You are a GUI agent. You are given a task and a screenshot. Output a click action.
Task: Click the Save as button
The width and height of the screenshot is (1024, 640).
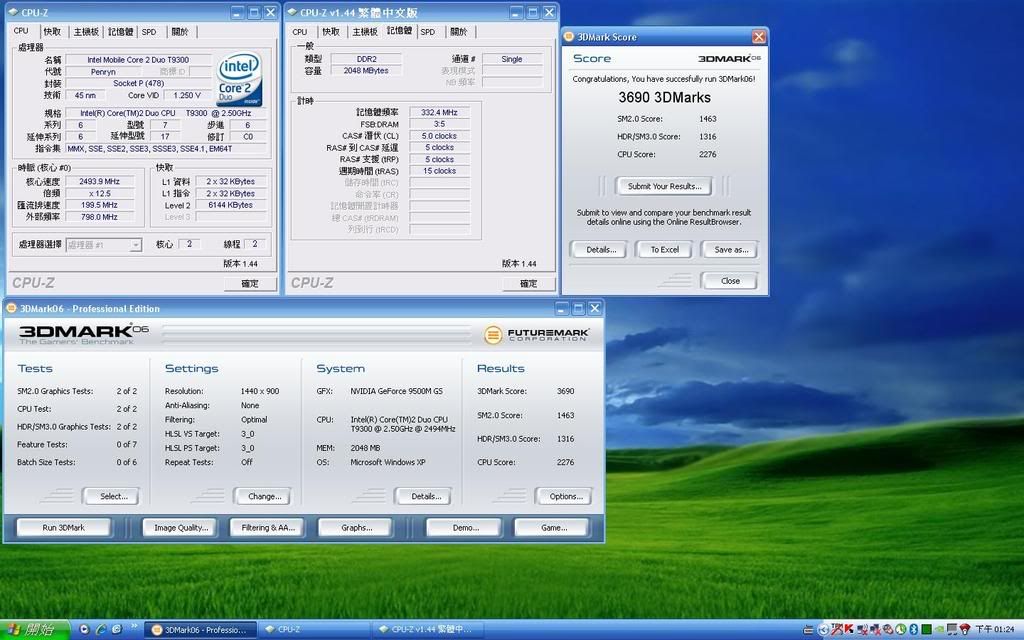[x=731, y=249]
